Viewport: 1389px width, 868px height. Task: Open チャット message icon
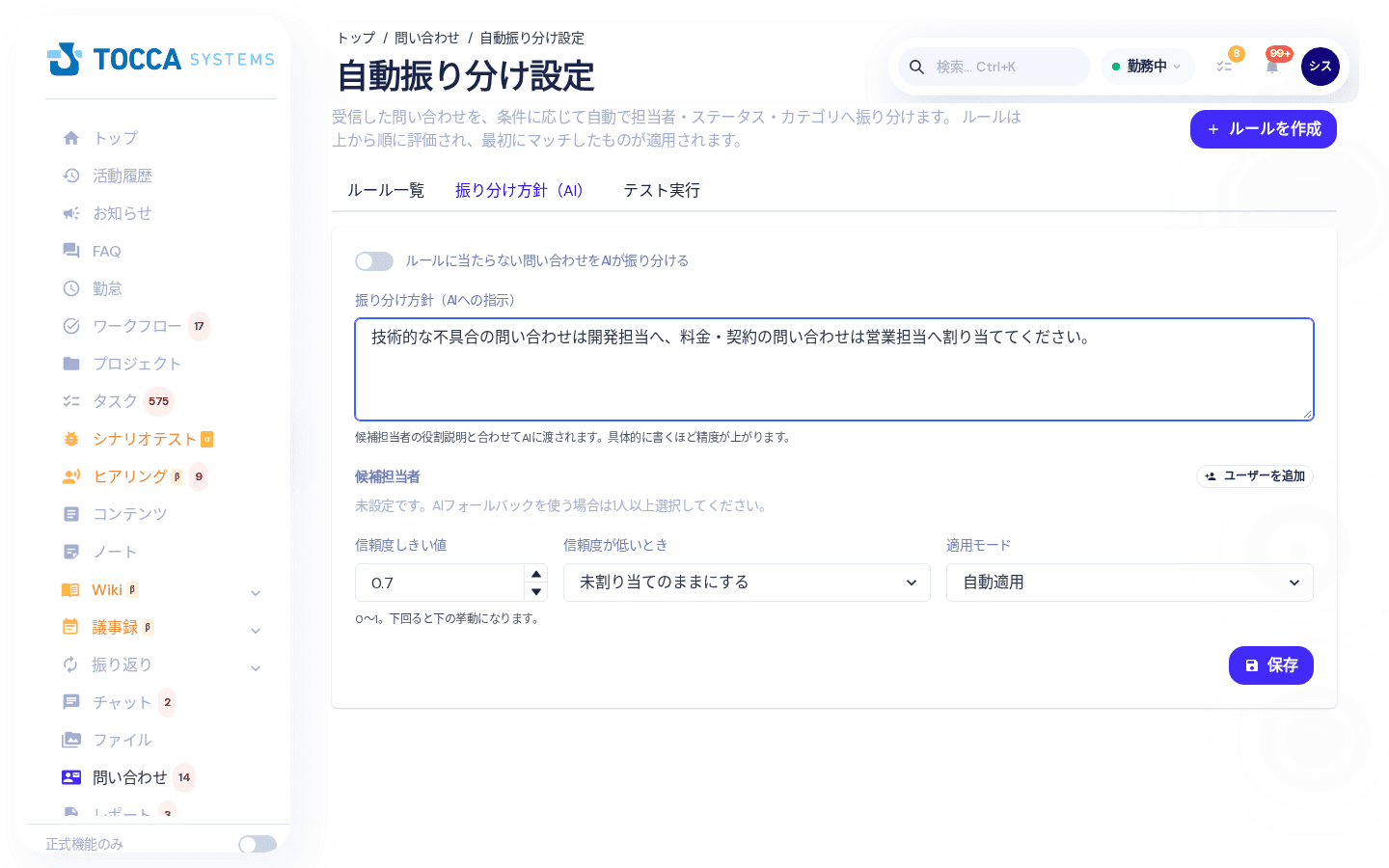pyautogui.click(x=71, y=702)
